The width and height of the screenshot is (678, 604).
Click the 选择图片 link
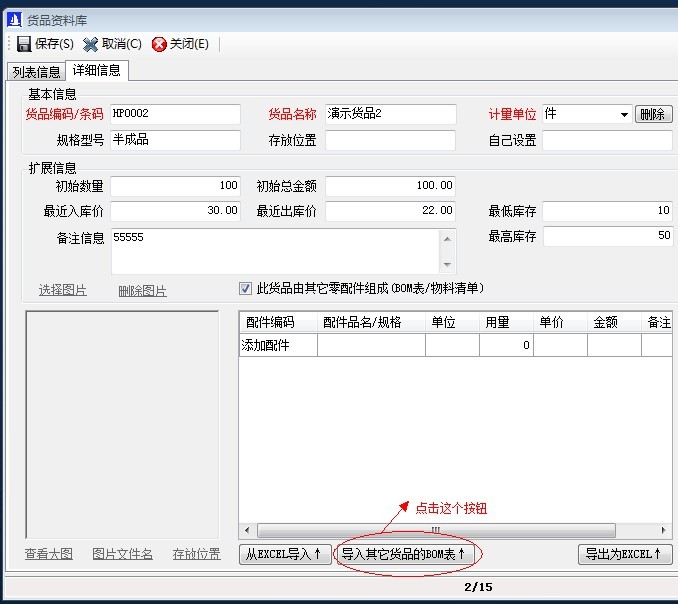[62, 291]
